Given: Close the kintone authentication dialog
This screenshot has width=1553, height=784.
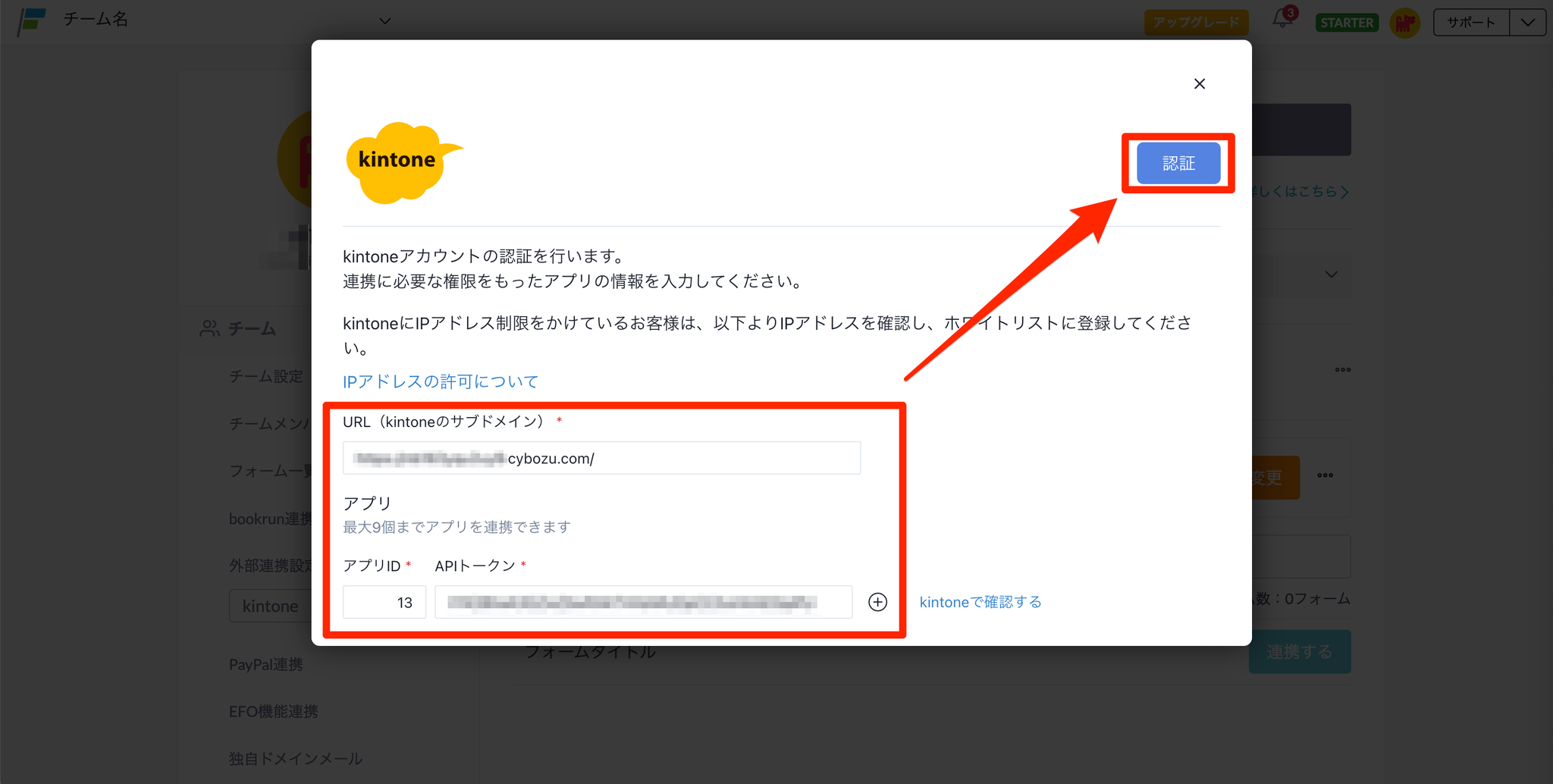Looking at the screenshot, I should (1199, 83).
